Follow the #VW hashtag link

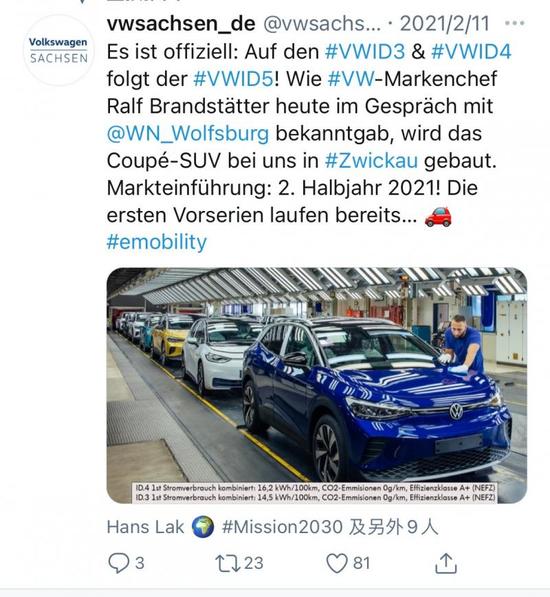351,78
